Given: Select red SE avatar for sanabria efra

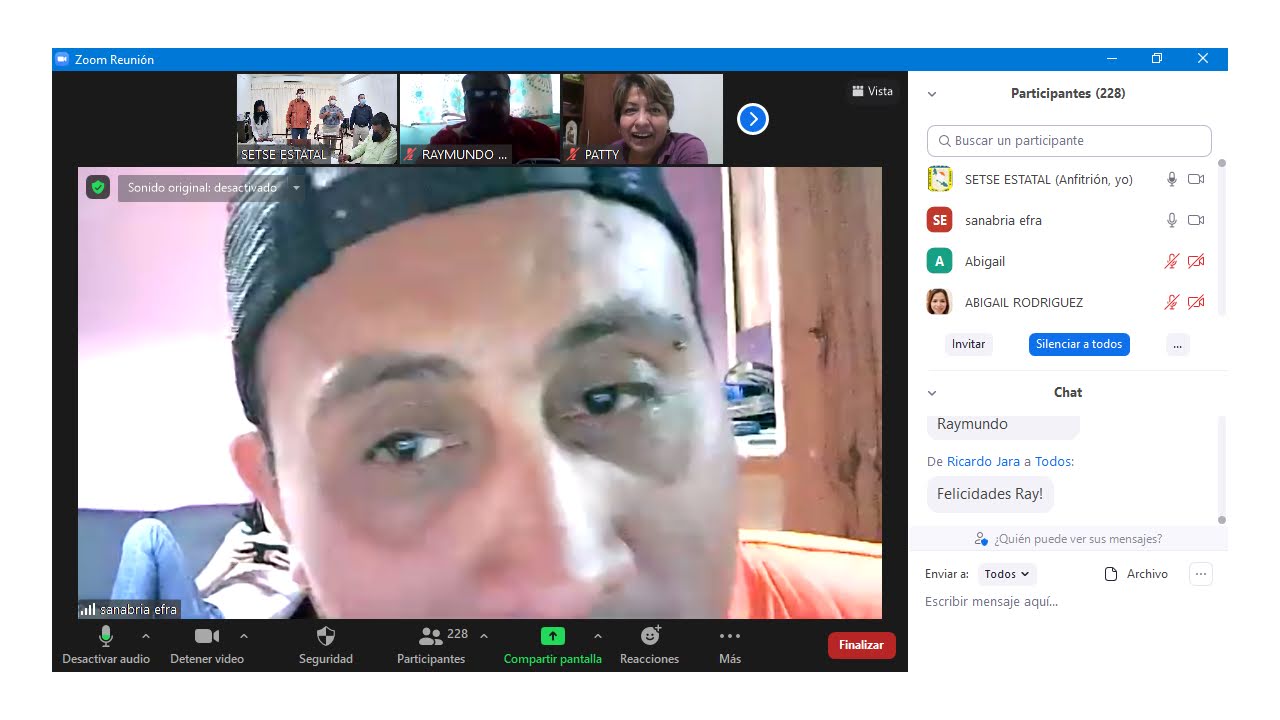Looking at the screenshot, I should [939, 220].
